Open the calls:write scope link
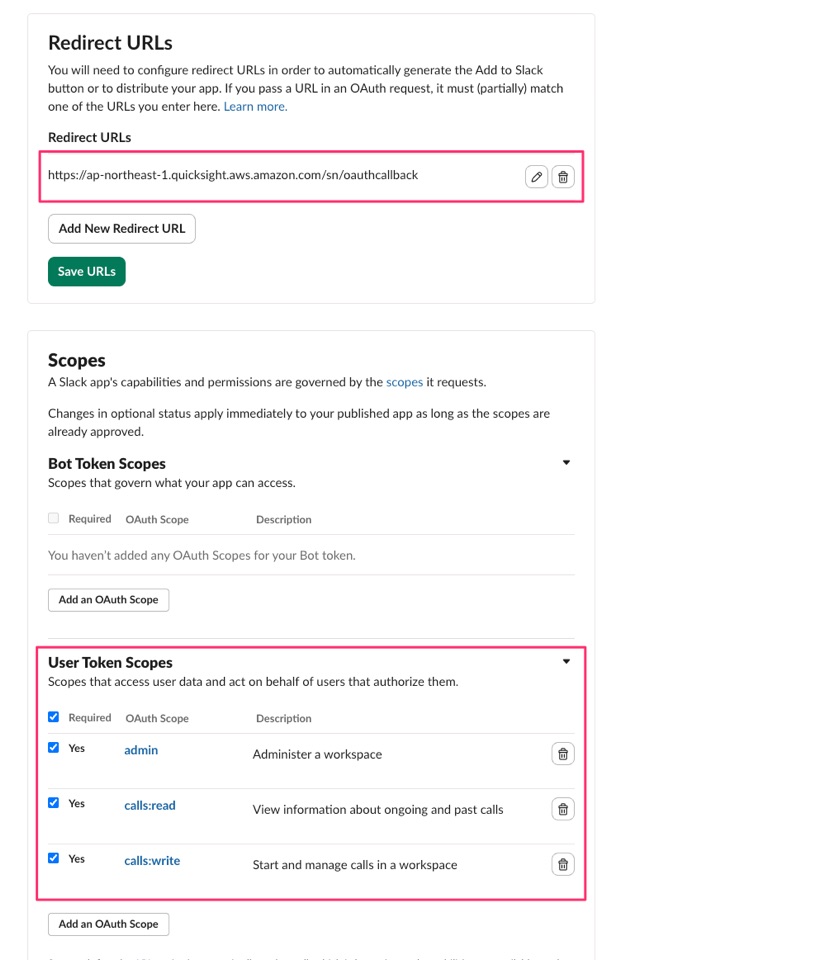 pyautogui.click(x=152, y=861)
